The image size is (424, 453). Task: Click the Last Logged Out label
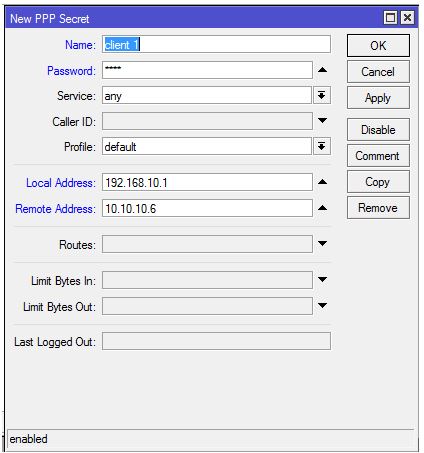(55, 342)
